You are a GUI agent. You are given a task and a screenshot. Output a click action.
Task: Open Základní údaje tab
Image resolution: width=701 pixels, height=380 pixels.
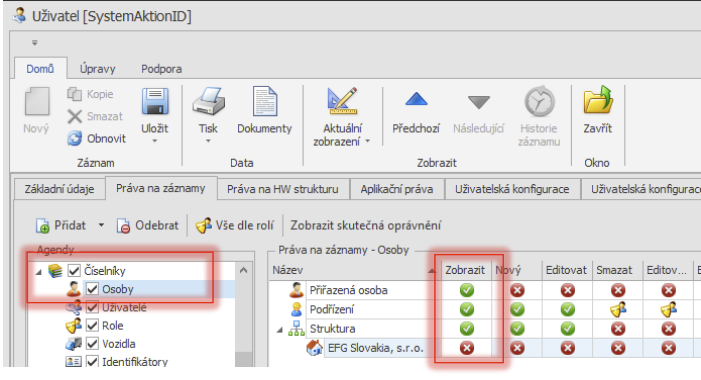point(59,189)
